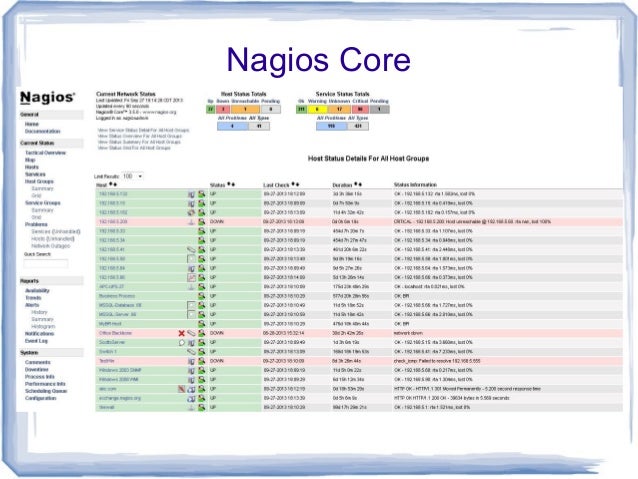Click View Service Status Detail For All Host Groups
This screenshot has height=479, width=638.
[x=144, y=130]
